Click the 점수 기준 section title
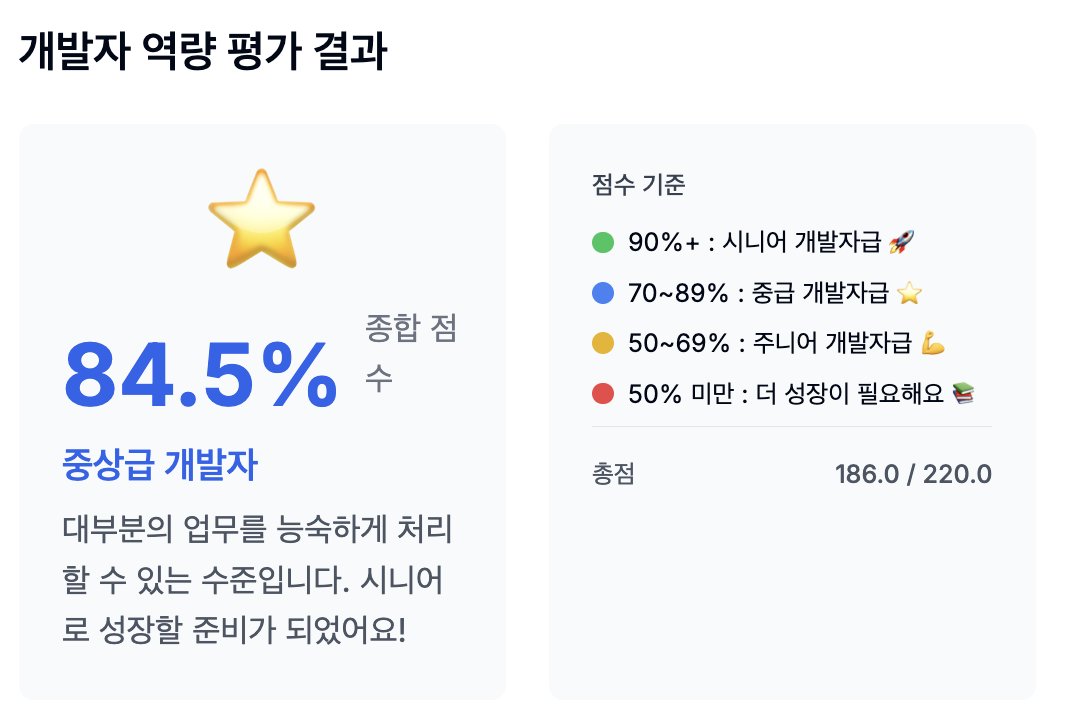 [638, 184]
